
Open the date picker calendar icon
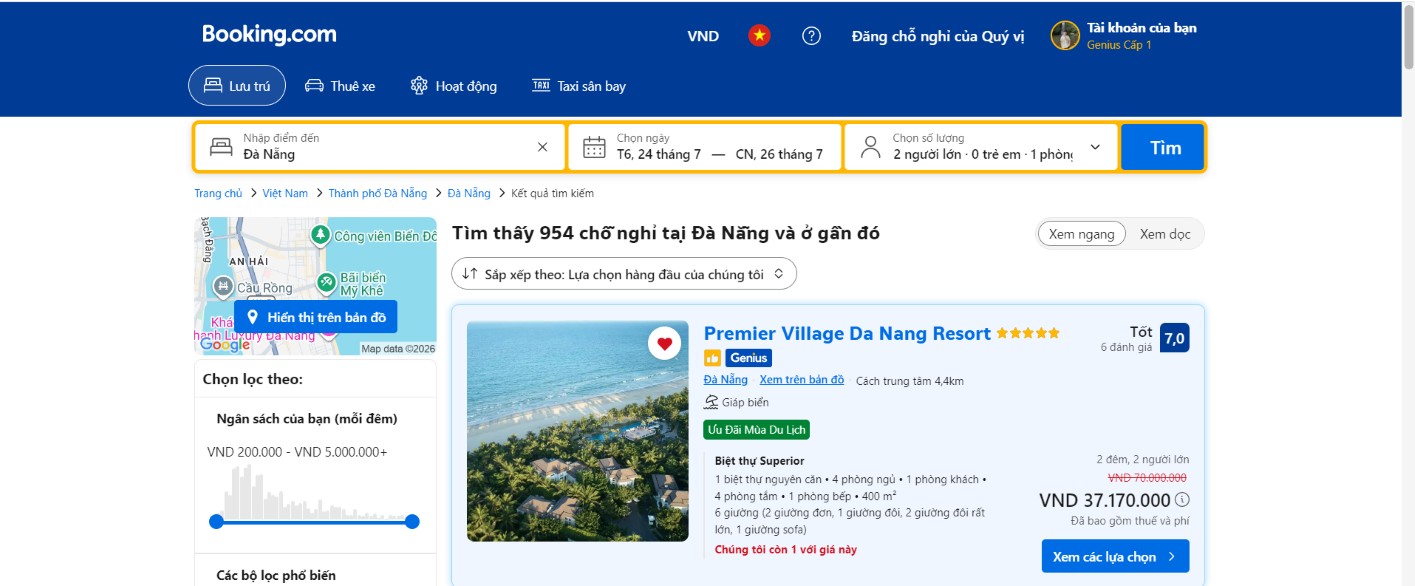tap(594, 147)
